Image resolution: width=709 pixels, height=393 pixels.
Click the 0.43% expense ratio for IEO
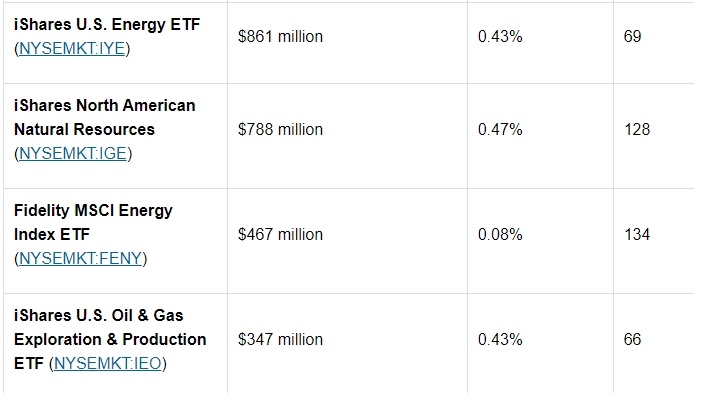pos(500,339)
